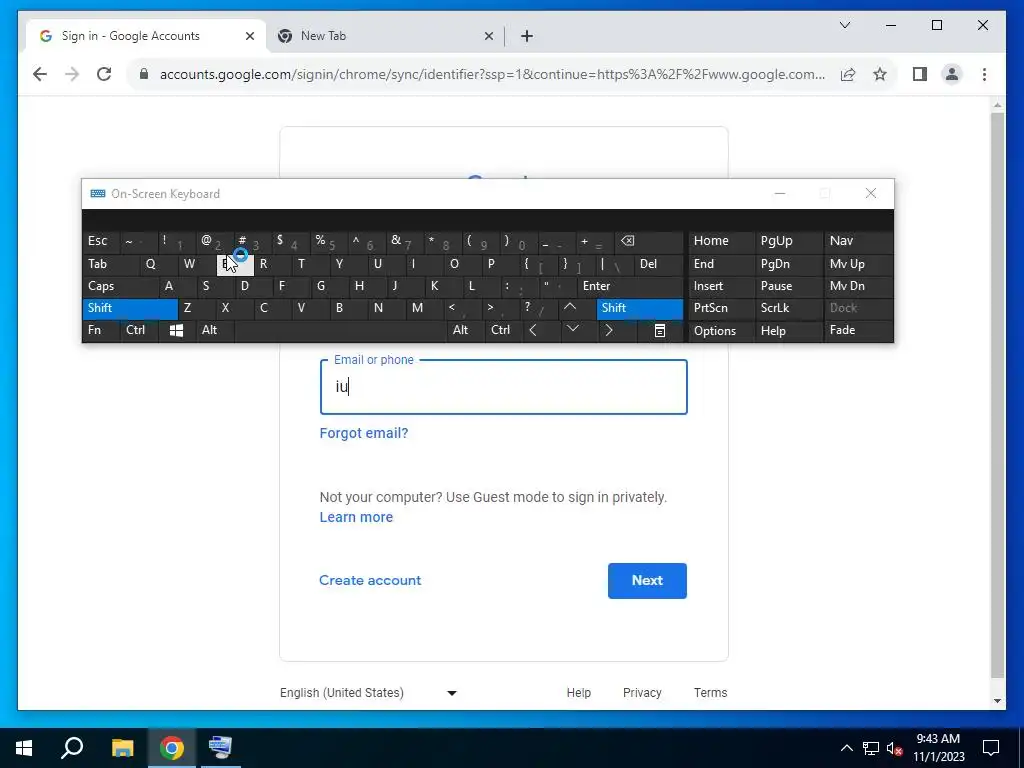
Task: Switch to the New Tab tab
Action: click(385, 36)
